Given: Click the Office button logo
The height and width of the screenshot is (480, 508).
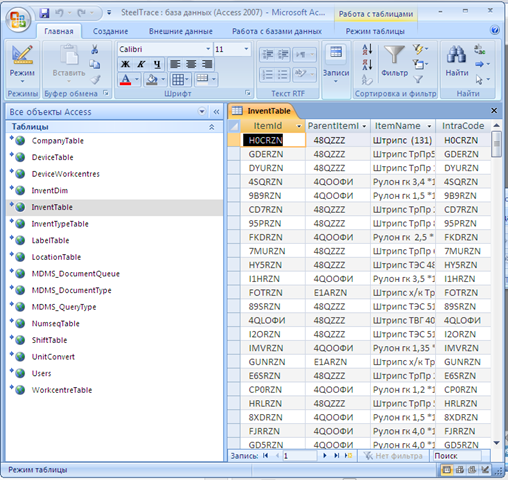Looking at the screenshot, I should 18,19.
